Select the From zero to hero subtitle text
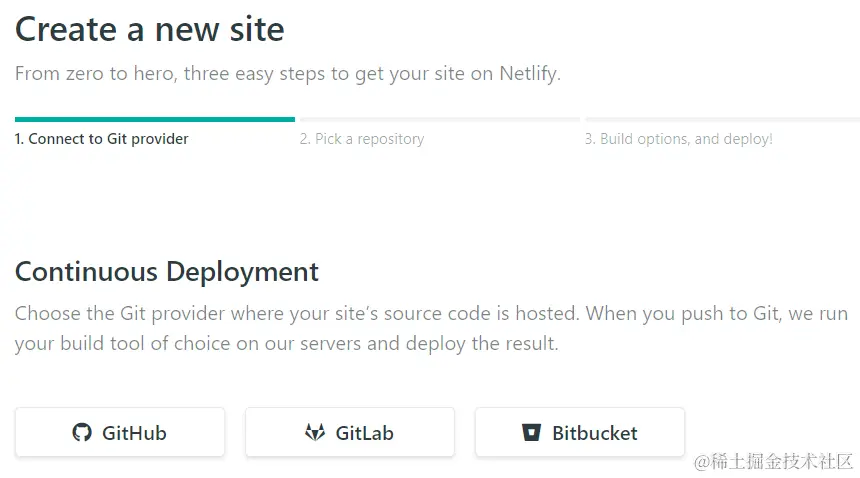 (x=288, y=73)
